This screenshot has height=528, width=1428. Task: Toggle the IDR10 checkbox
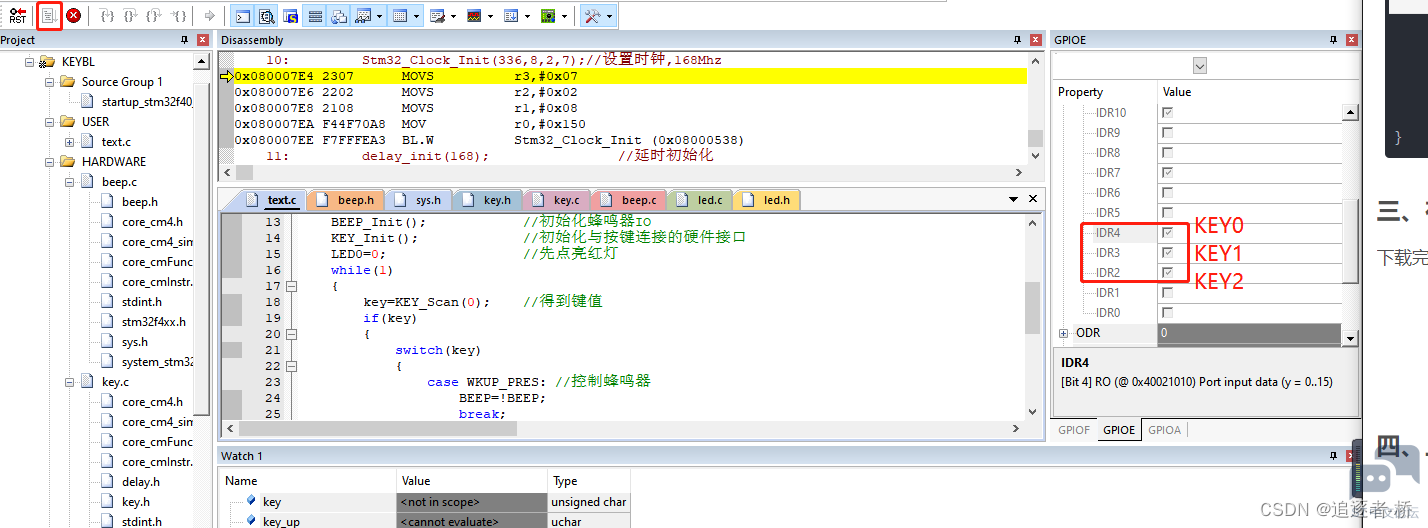[1167, 113]
